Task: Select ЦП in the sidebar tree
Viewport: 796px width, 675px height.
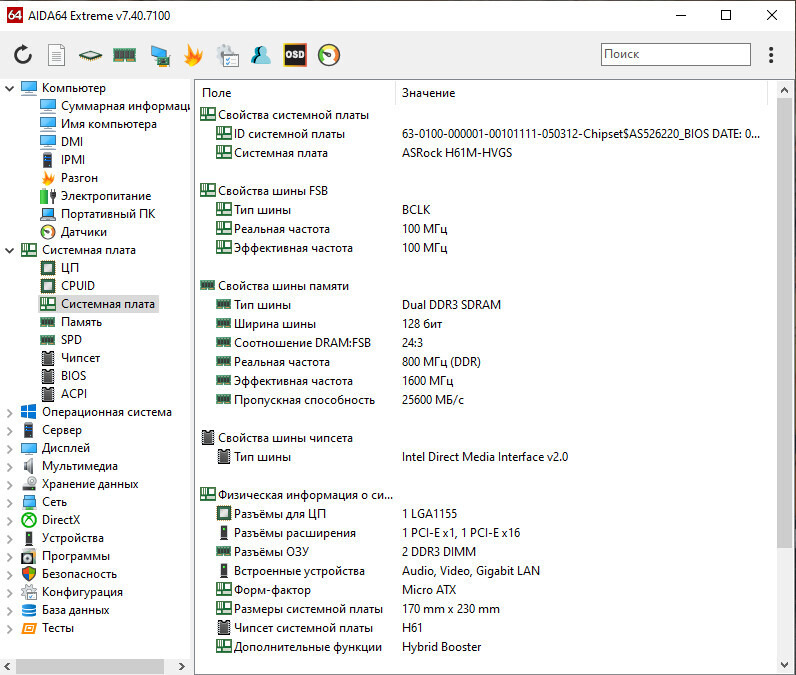Action: [70, 268]
